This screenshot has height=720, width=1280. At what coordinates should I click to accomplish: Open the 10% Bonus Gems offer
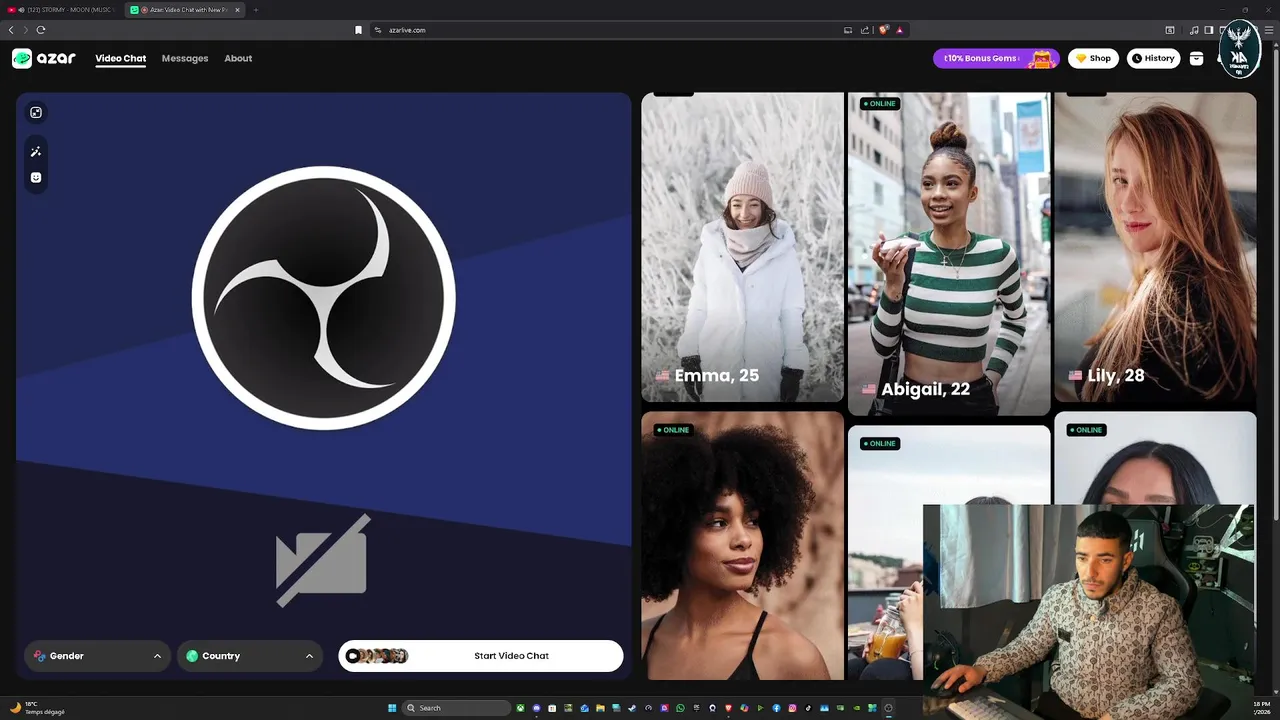pos(996,58)
